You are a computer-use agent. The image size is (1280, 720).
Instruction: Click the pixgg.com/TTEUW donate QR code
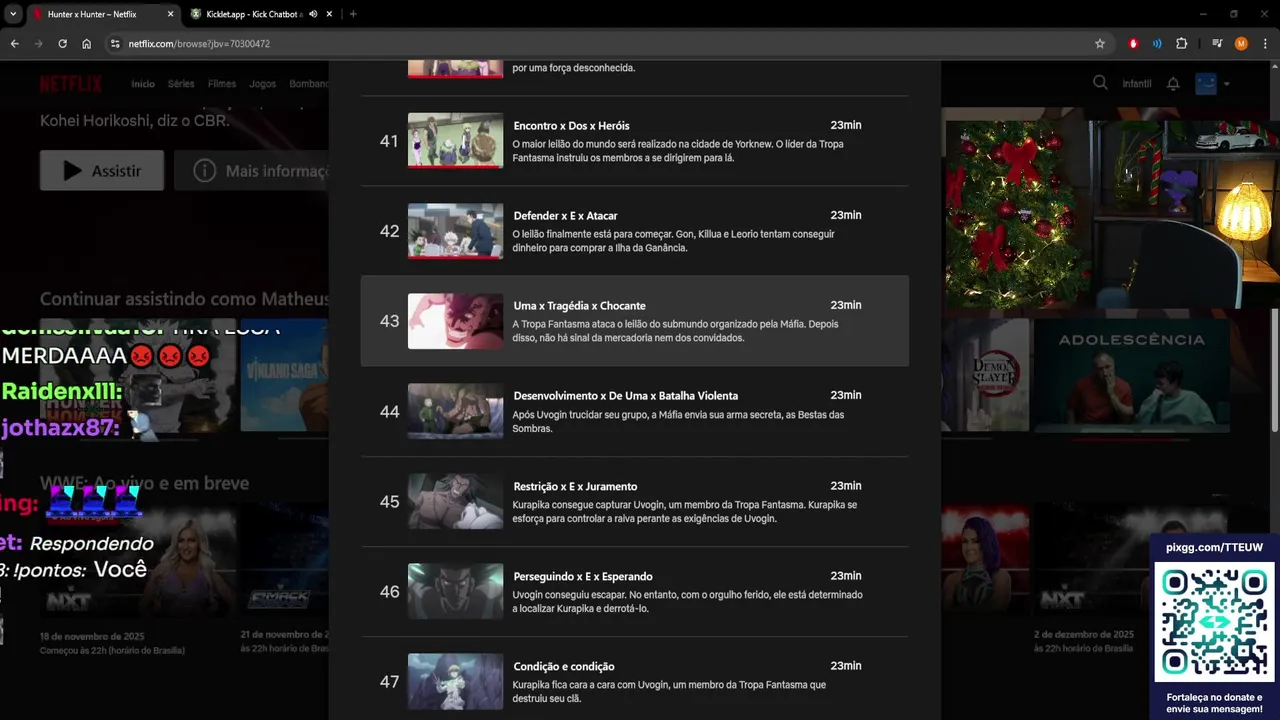[x=1214, y=622]
